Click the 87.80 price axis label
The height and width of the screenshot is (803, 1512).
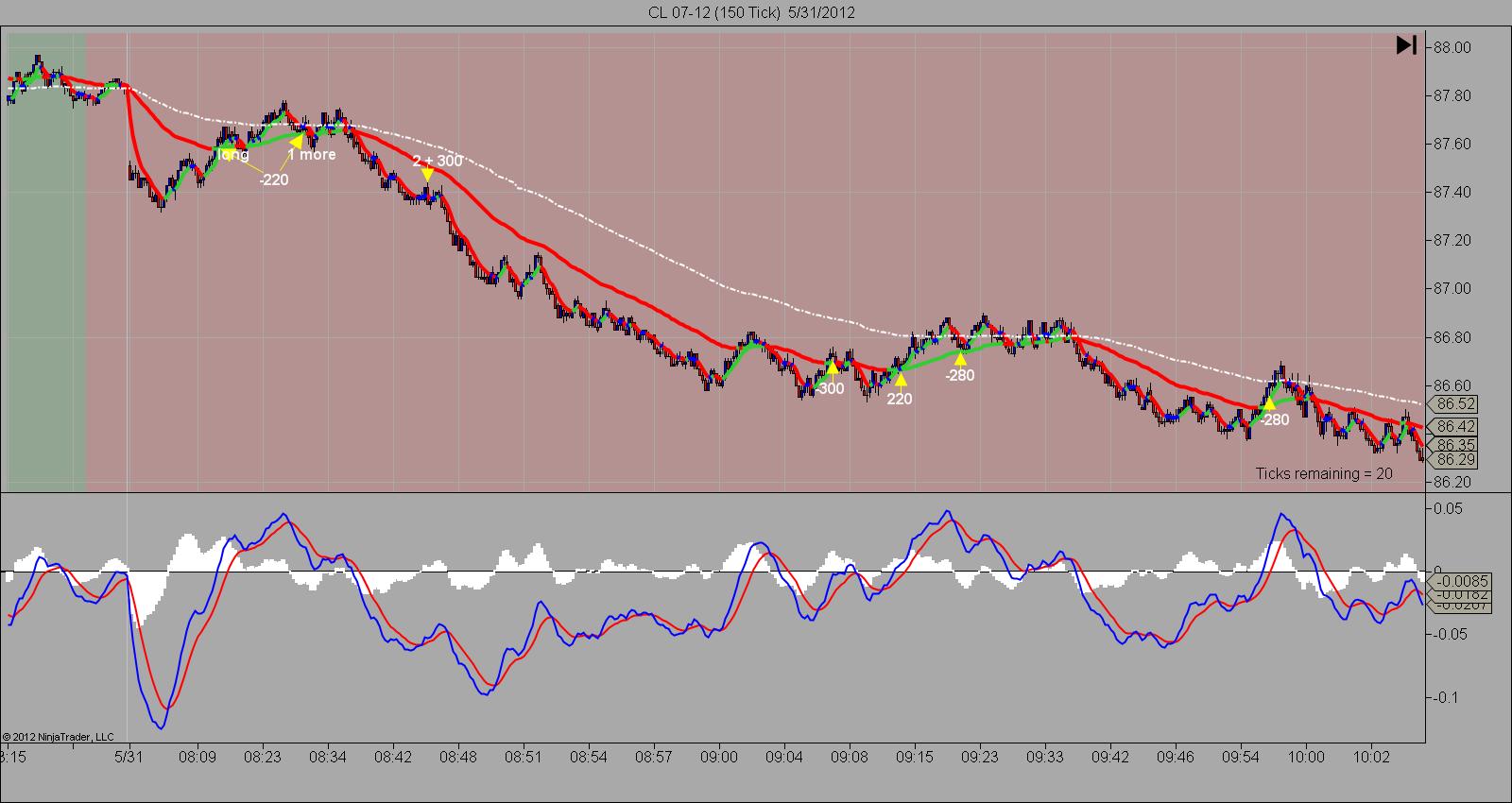click(1452, 95)
